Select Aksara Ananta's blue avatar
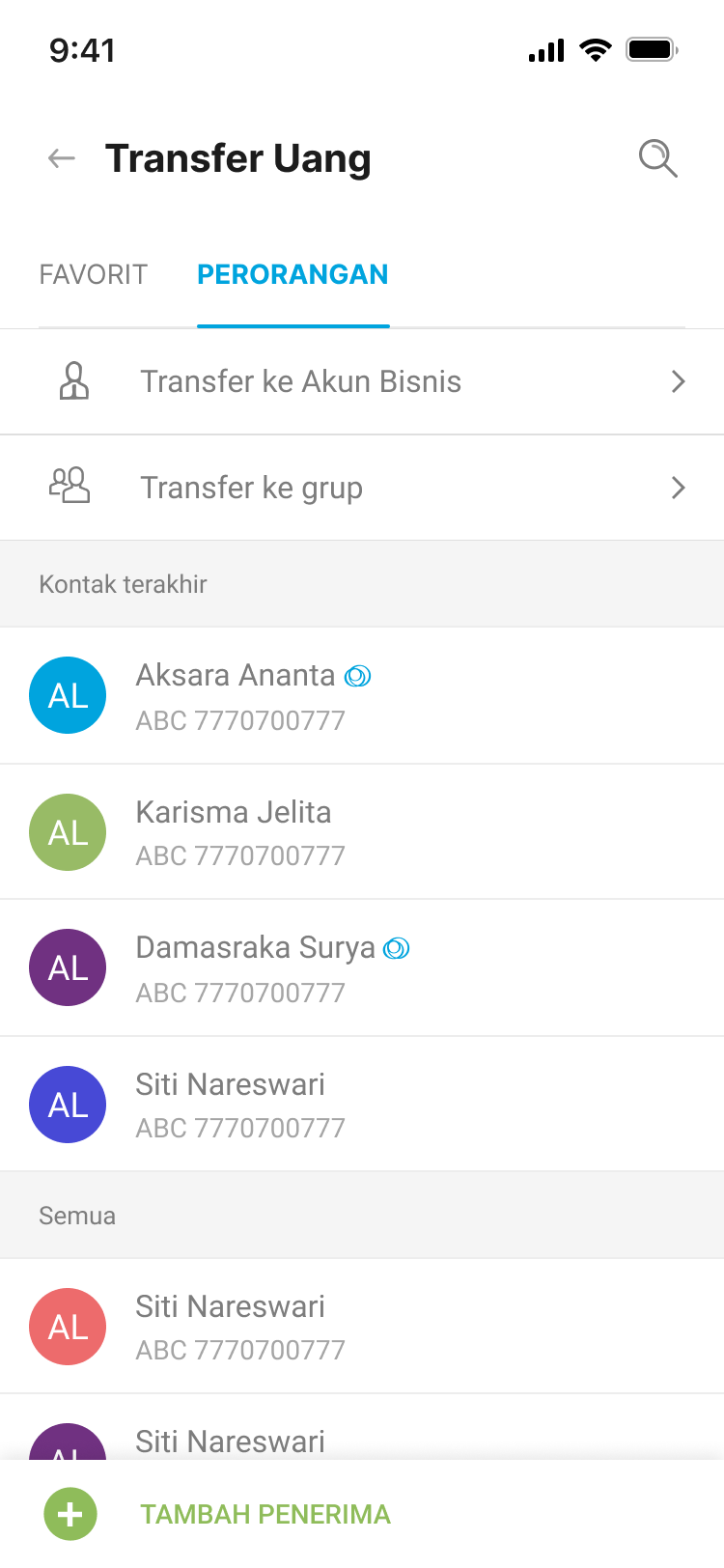The height and width of the screenshot is (1568, 724). 68,695
